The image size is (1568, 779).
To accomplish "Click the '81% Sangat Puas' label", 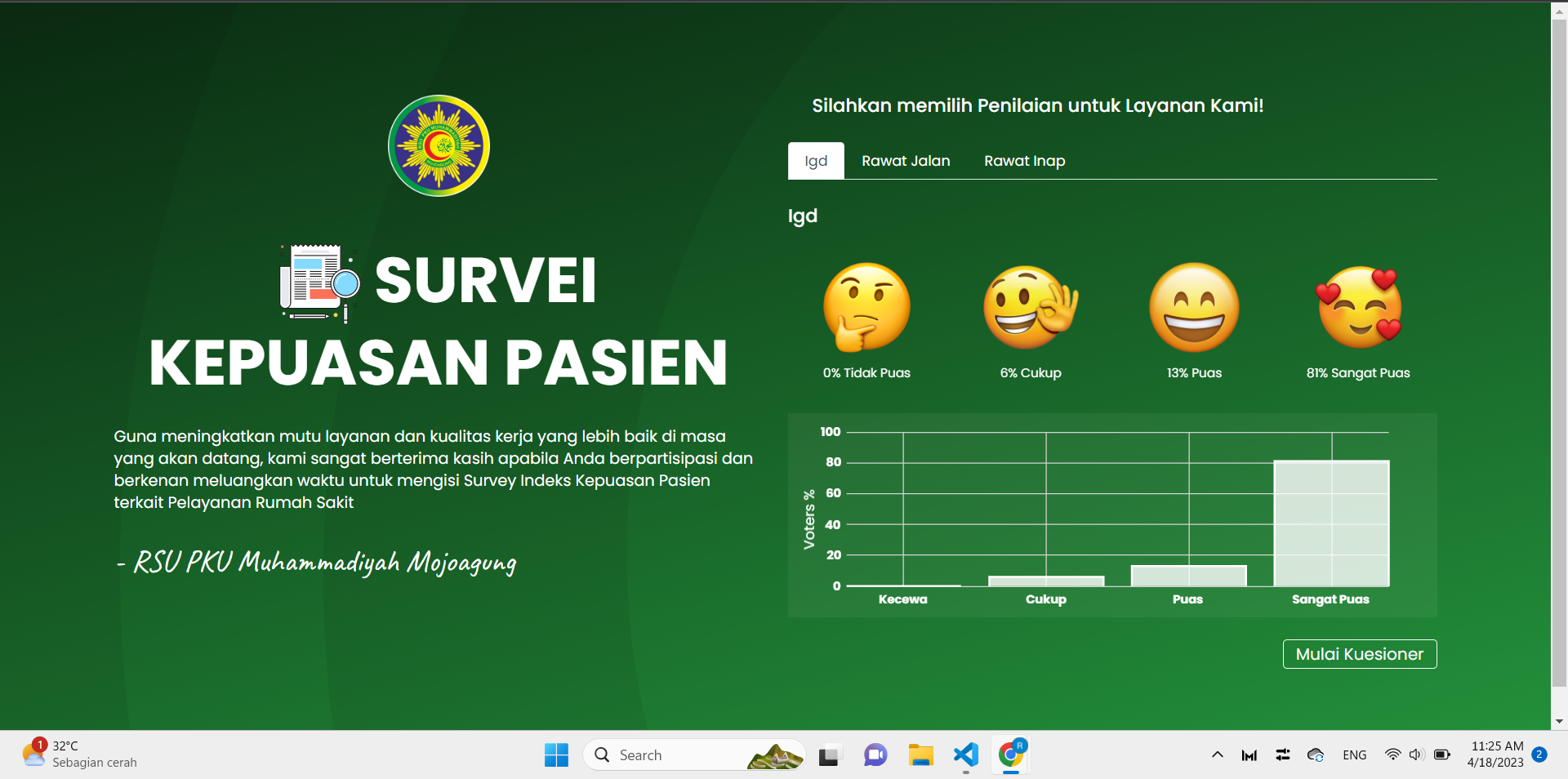I will (x=1358, y=373).
